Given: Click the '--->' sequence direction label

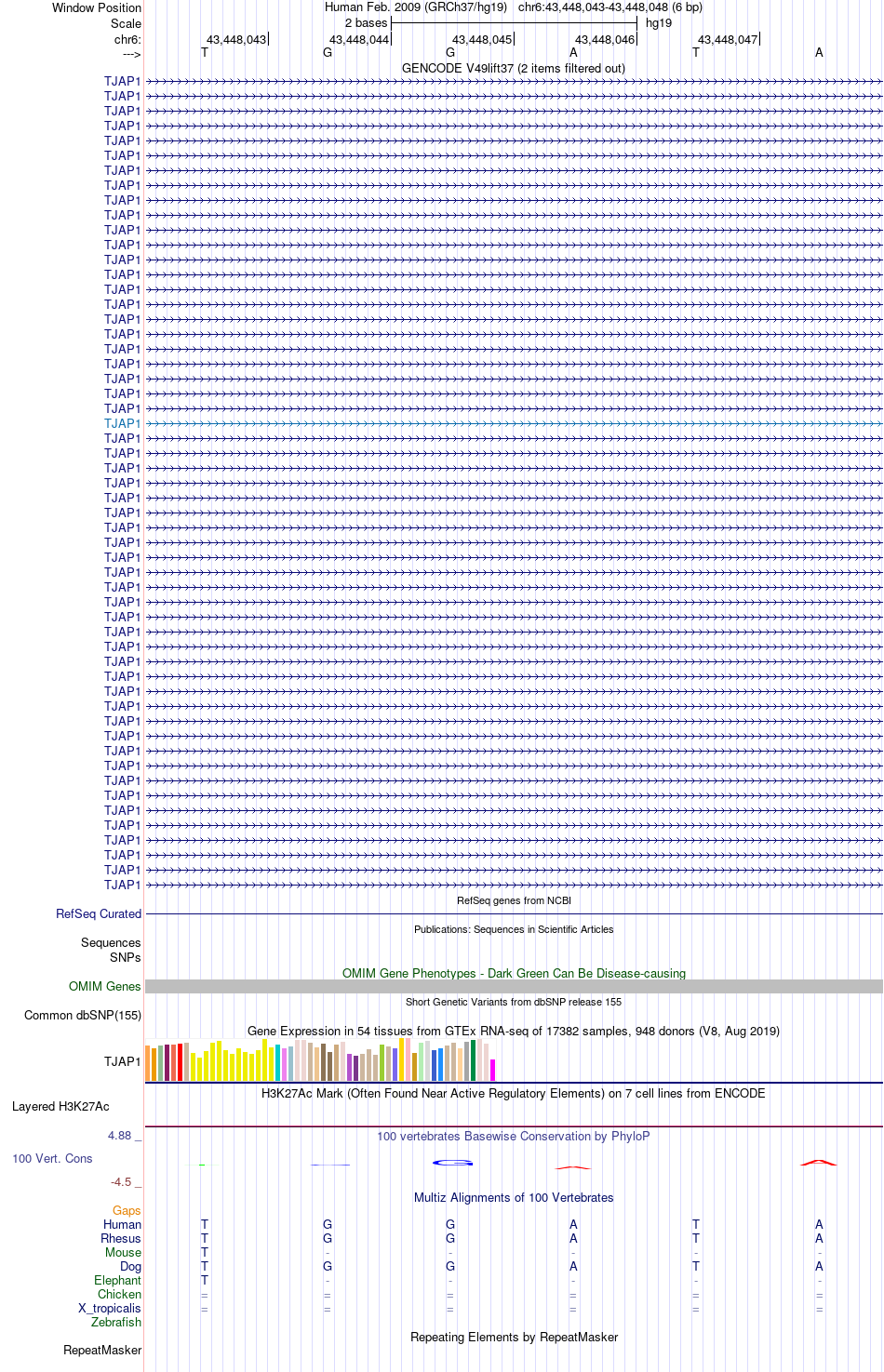Looking at the screenshot, I should pyautogui.click(x=131, y=55).
